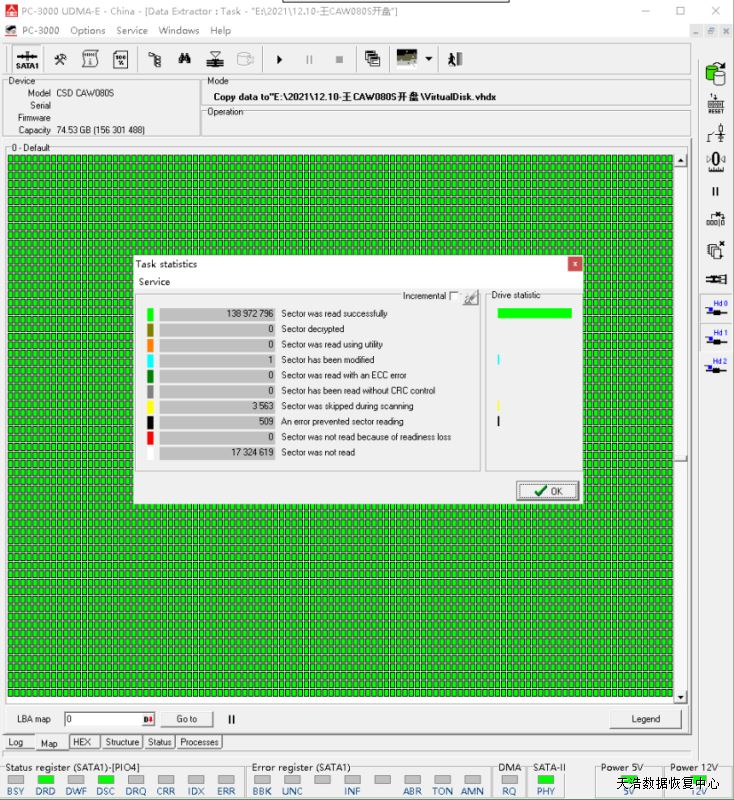The image size is (734, 800).
Task: Open the hammer and wrench utilities tool
Action: click(60, 59)
